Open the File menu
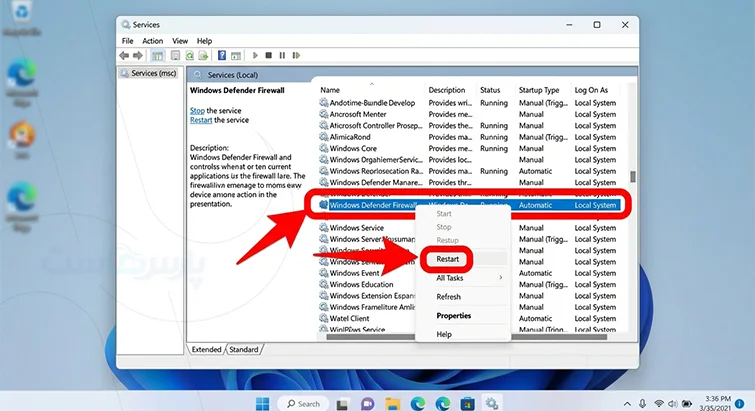 (128, 41)
